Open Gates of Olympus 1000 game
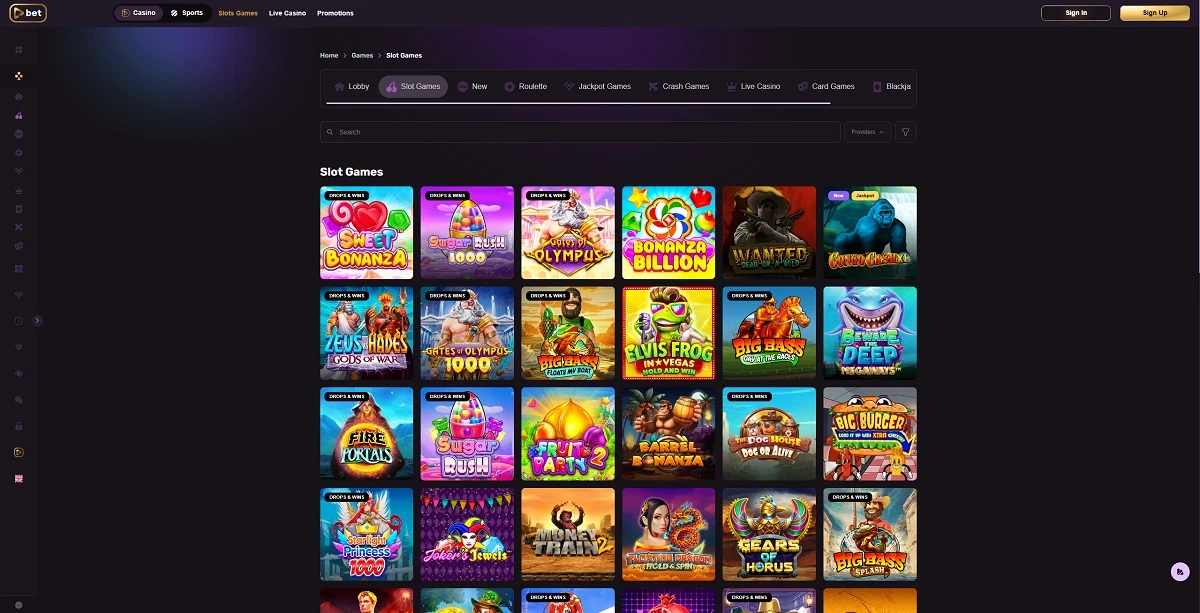 (x=467, y=333)
